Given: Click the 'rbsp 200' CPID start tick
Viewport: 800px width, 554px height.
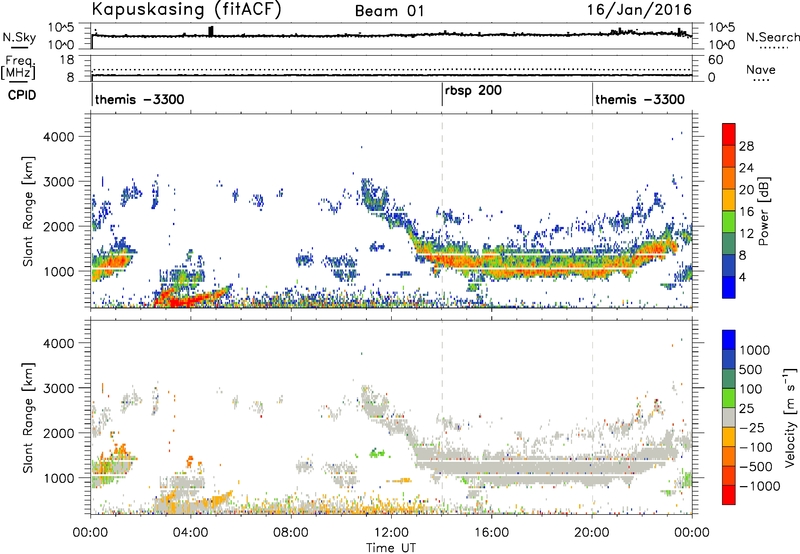Looking at the screenshot, I should point(442,95).
